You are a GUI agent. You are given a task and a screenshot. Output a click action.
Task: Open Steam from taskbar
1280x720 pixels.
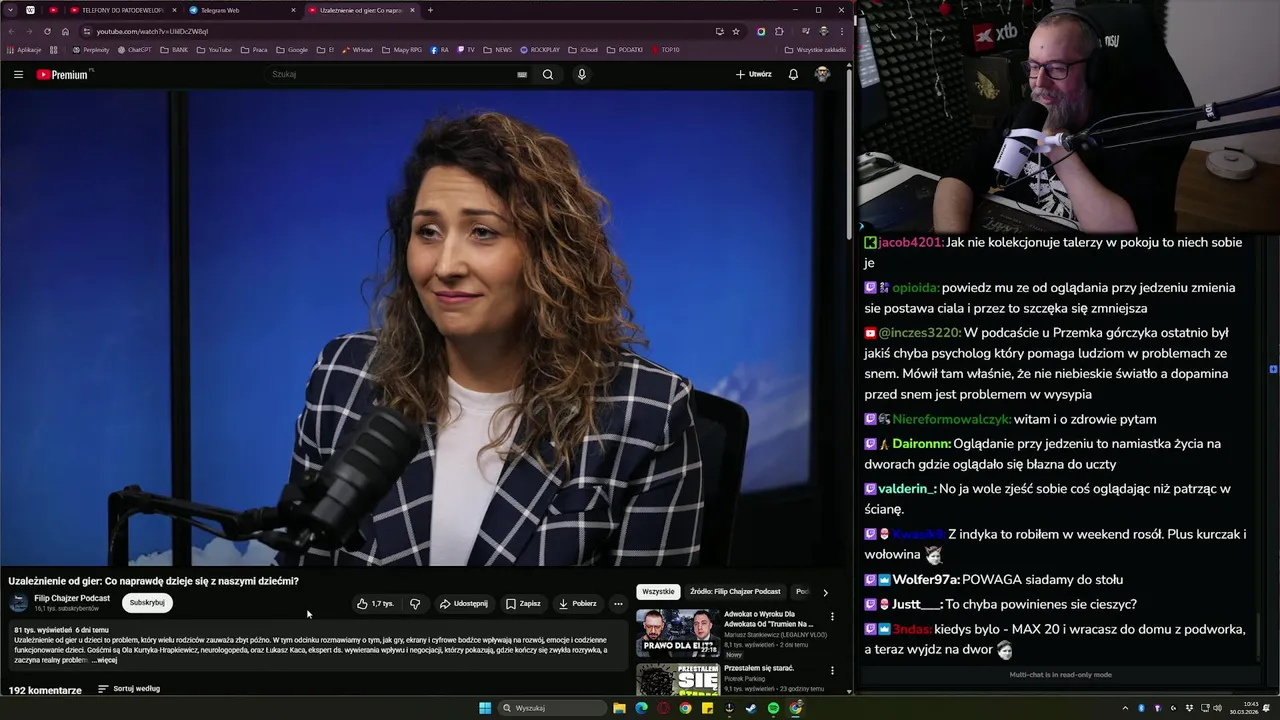click(751, 708)
